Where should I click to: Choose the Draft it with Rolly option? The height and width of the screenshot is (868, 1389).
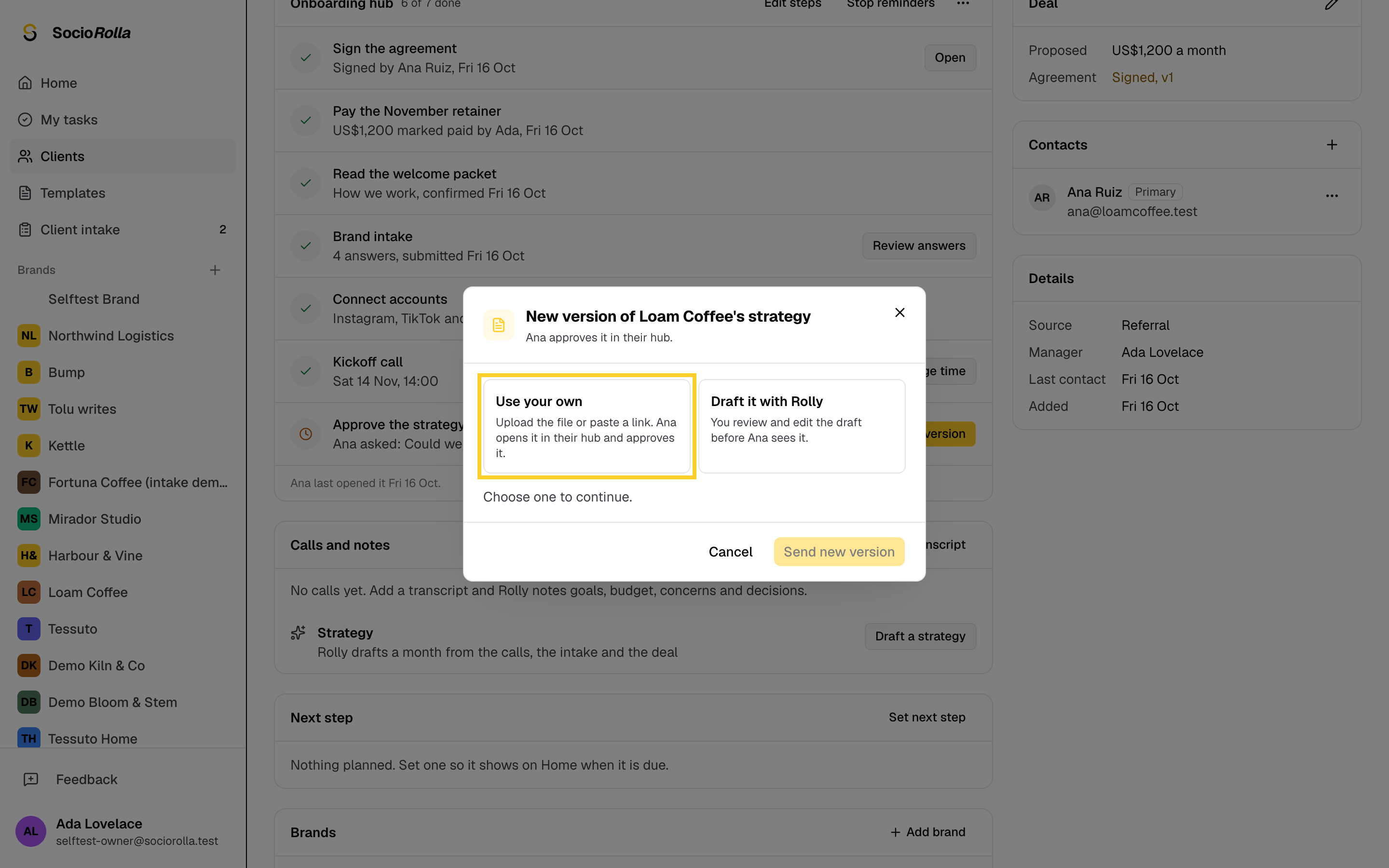tap(802, 426)
